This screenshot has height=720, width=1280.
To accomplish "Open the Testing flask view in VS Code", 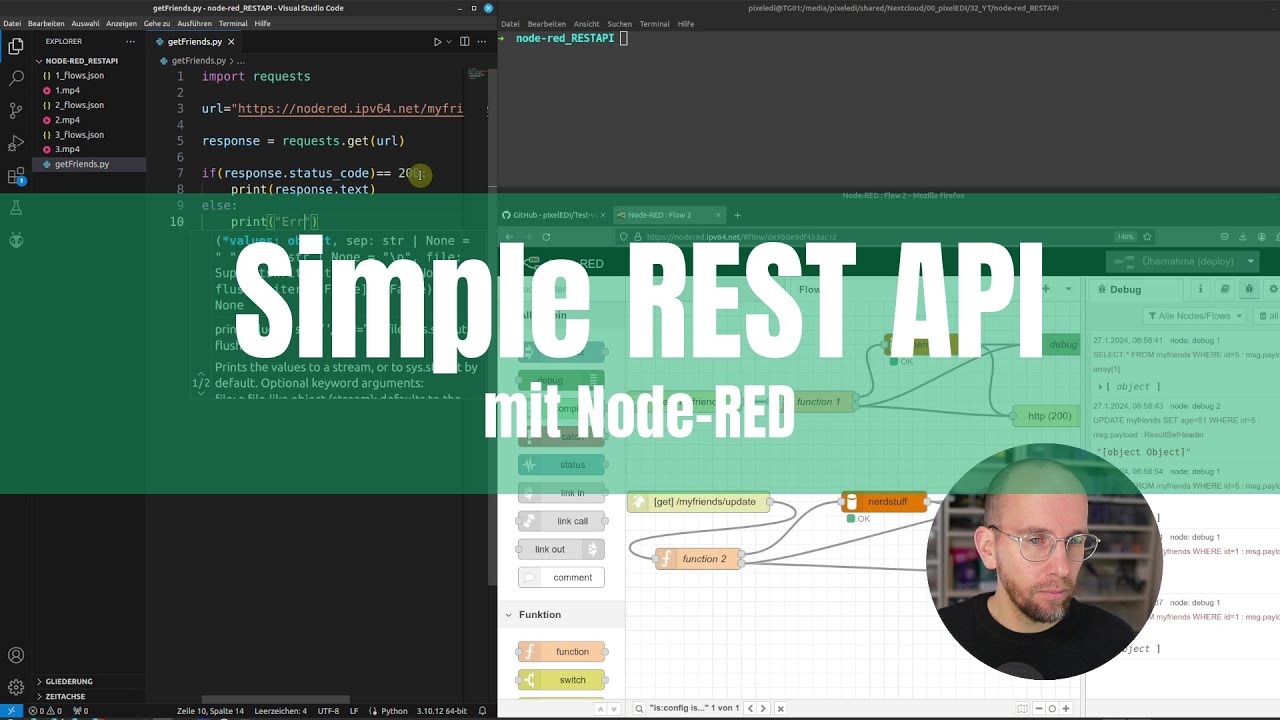I will point(15,208).
